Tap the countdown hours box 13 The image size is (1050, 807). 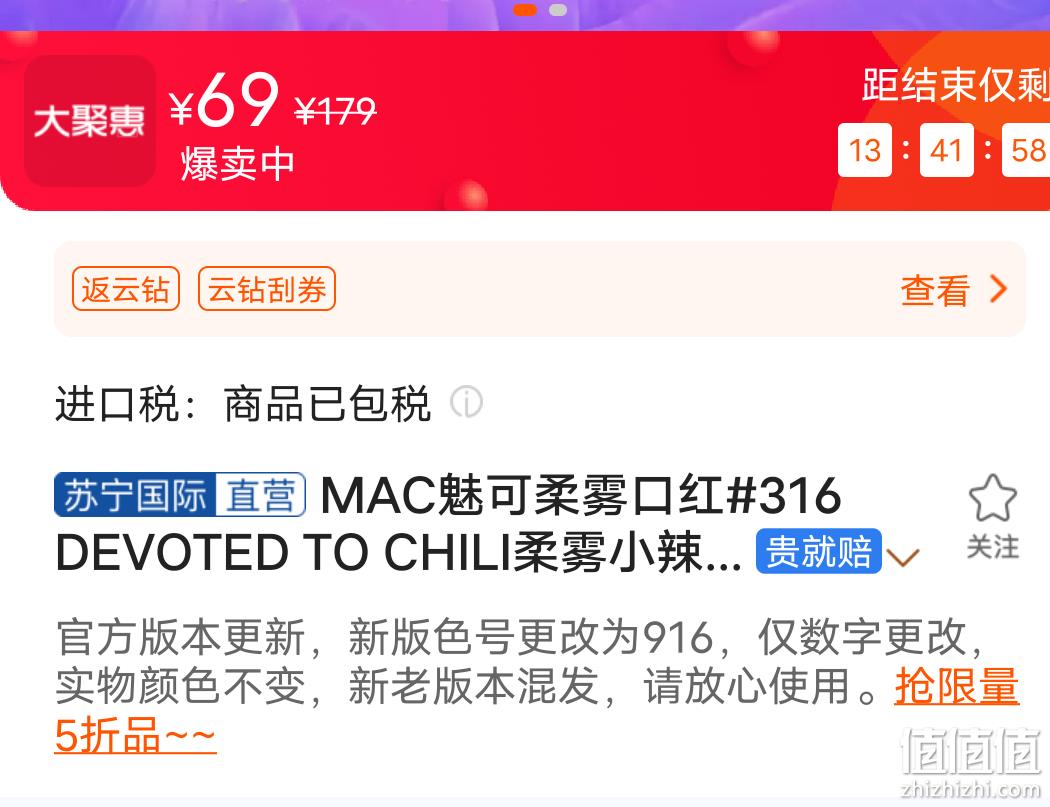[x=865, y=150]
